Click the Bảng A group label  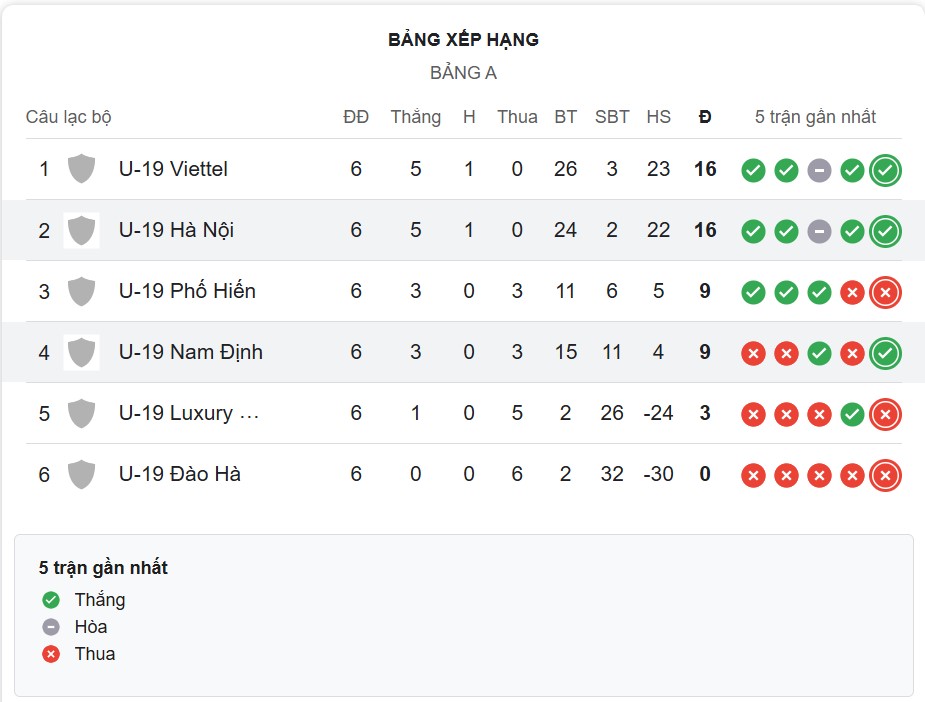click(x=463, y=73)
